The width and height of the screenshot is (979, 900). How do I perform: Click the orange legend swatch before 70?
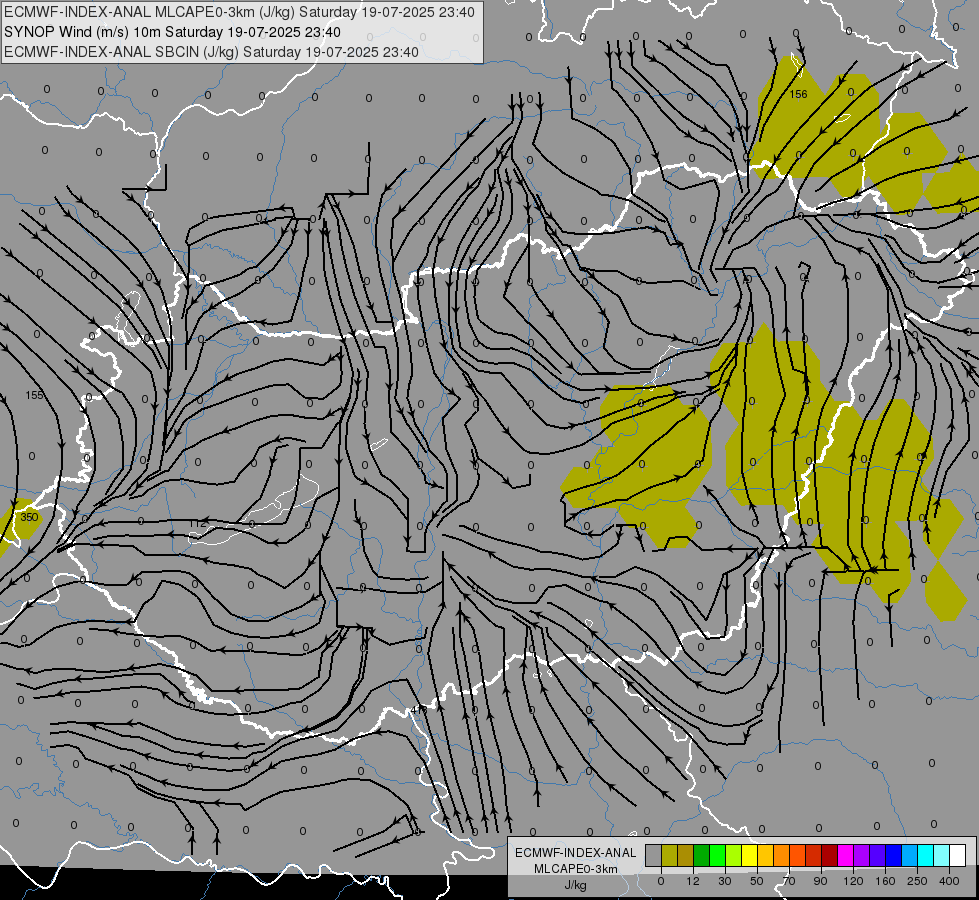tap(782, 855)
